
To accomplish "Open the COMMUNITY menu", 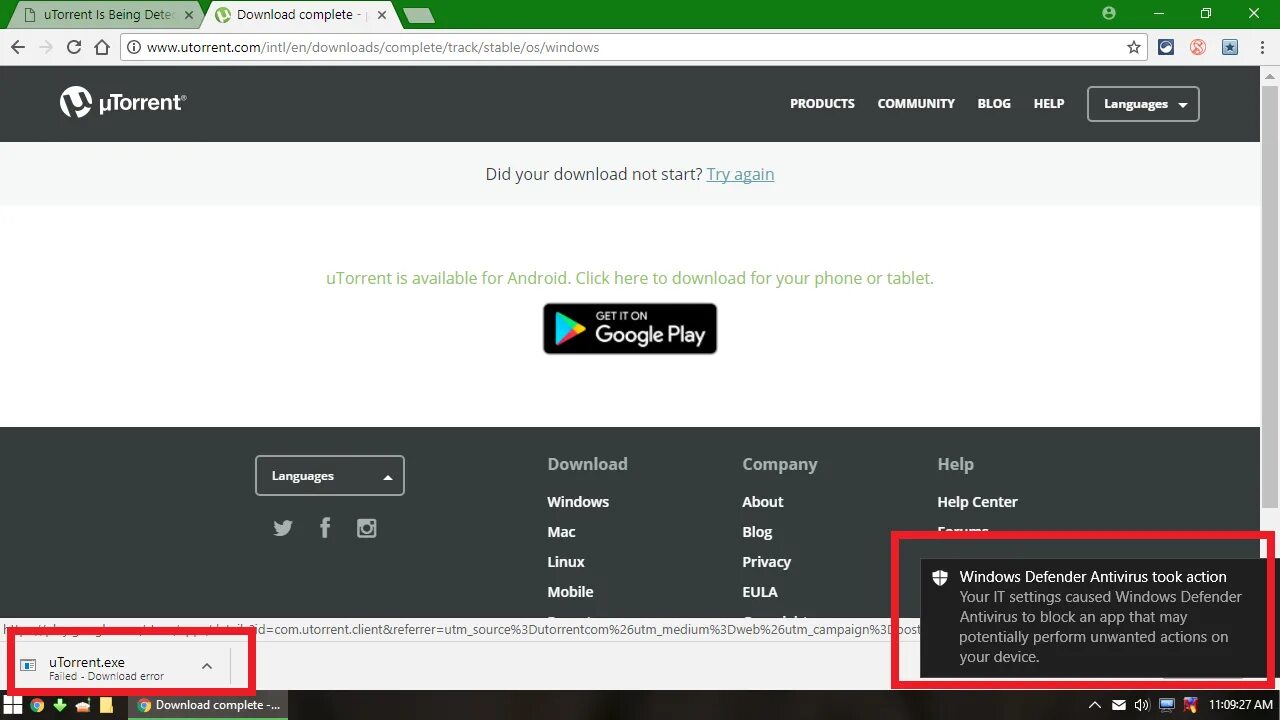I will pos(916,104).
